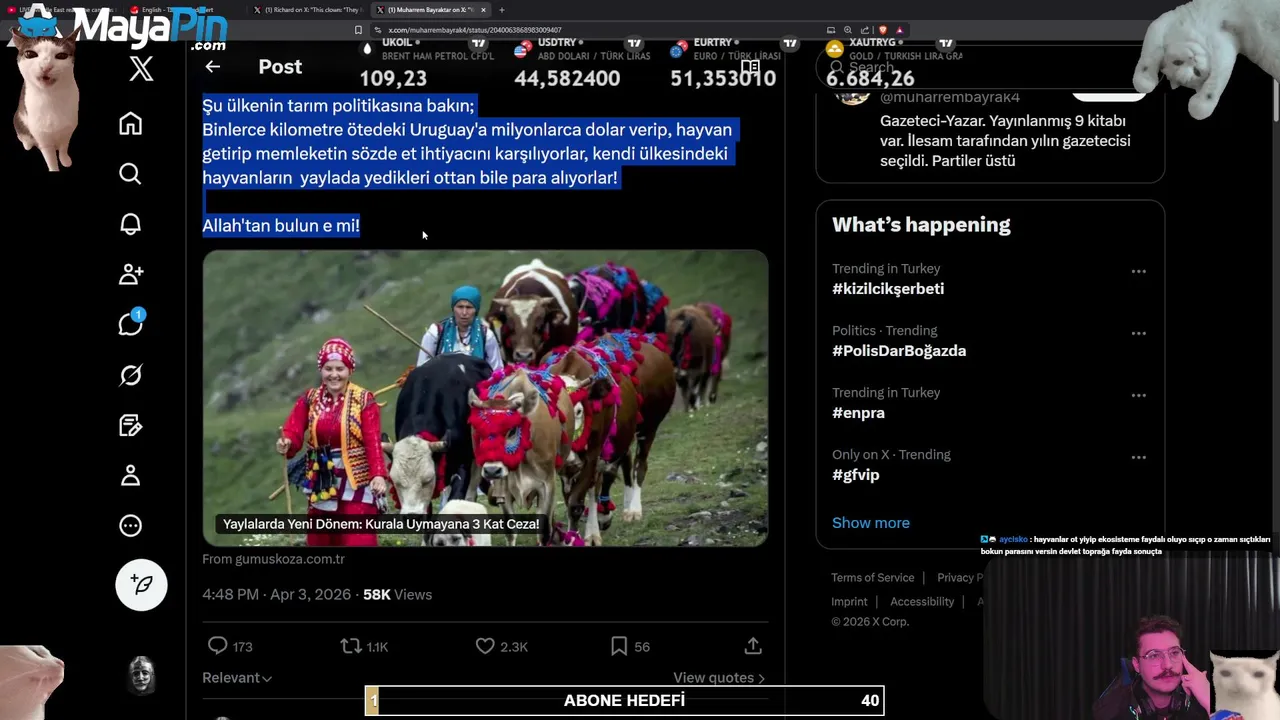This screenshot has width=1280, height=720.
Task: Open More circle-dots menu in sidebar
Action: [x=130, y=525]
